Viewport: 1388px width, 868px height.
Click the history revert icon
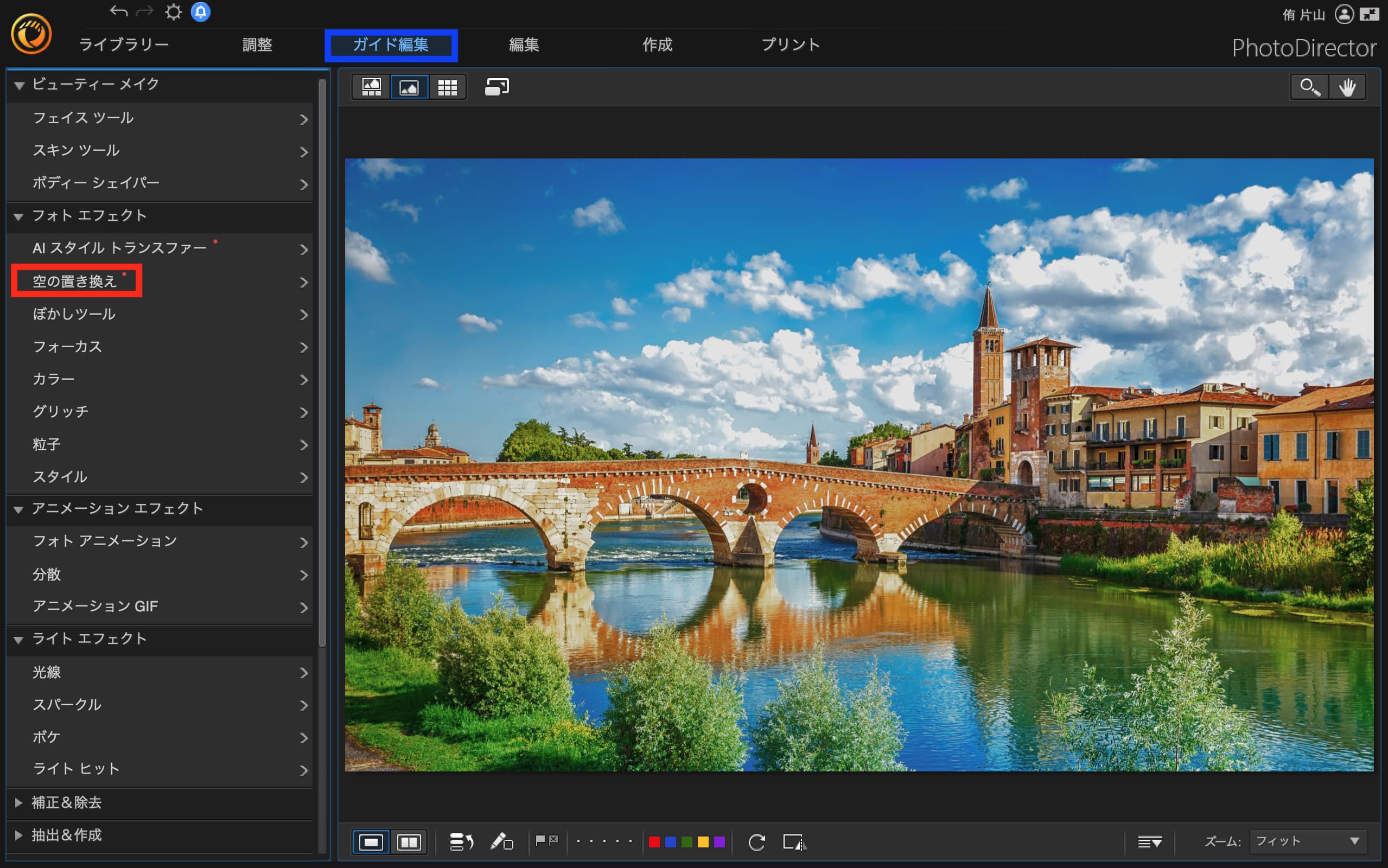[461, 842]
